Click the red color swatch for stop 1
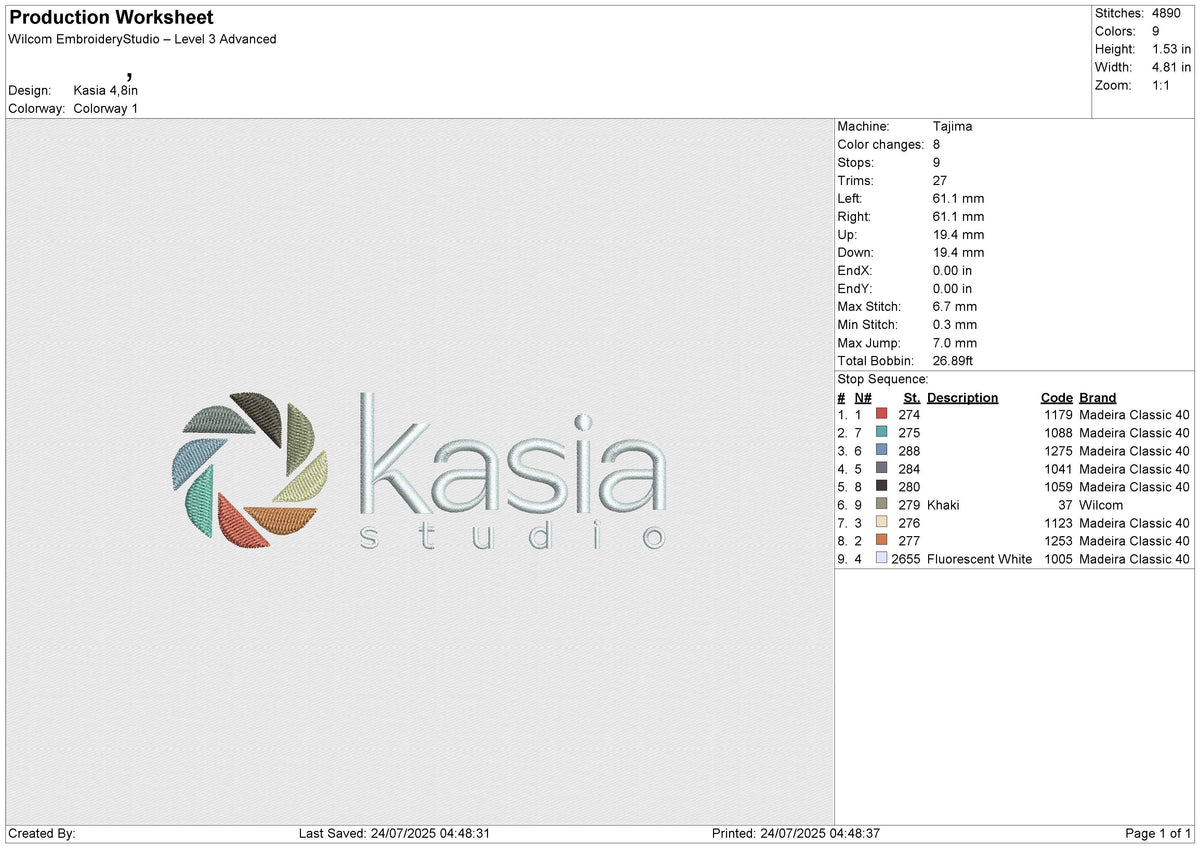 coord(881,414)
